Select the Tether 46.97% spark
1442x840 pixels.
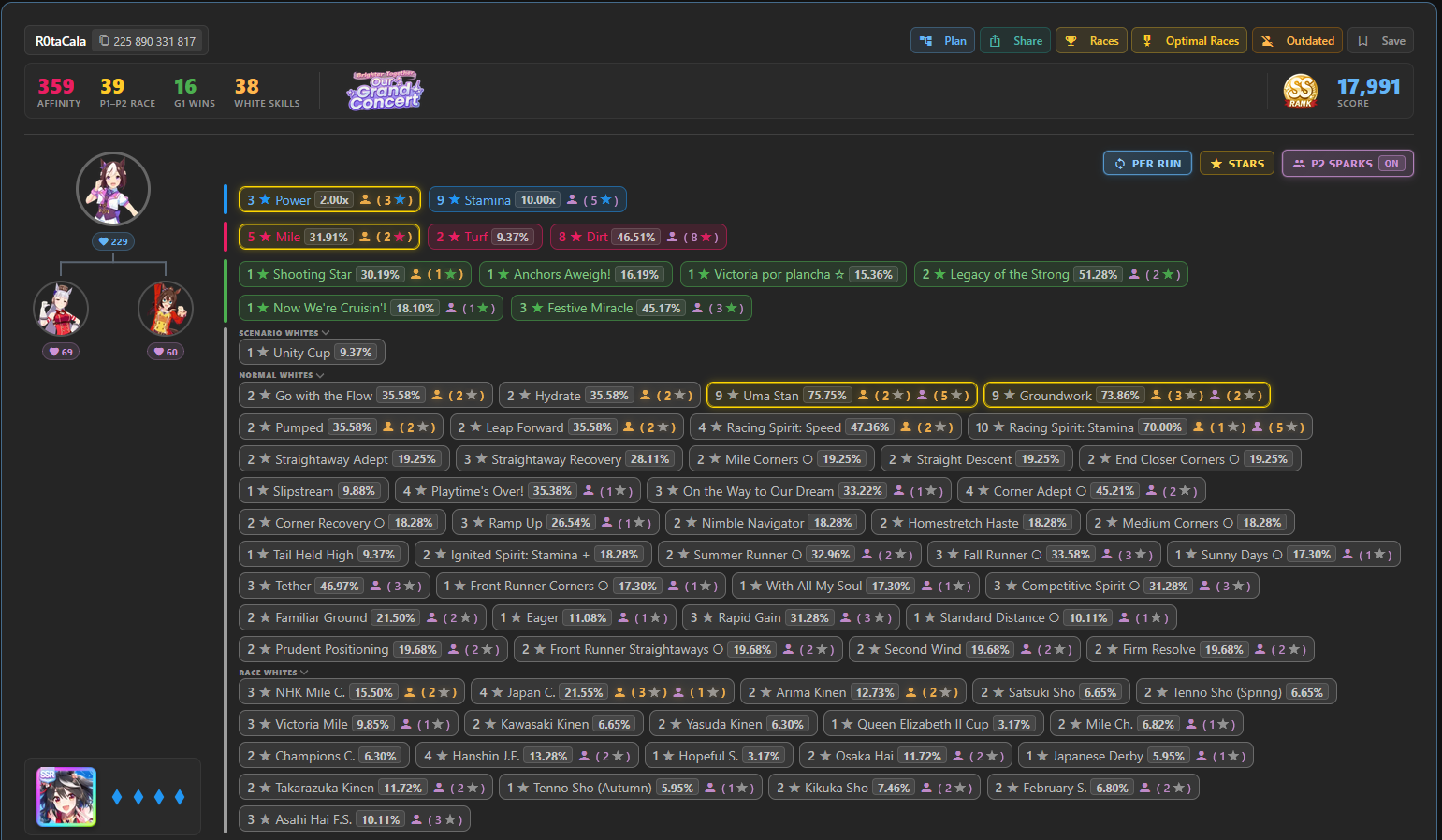(x=334, y=587)
